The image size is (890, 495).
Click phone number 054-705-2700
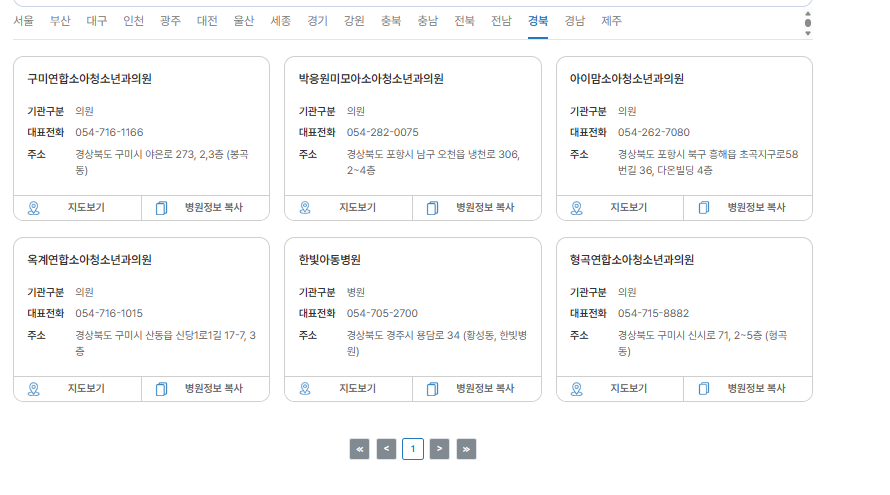pyautogui.click(x=382, y=313)
